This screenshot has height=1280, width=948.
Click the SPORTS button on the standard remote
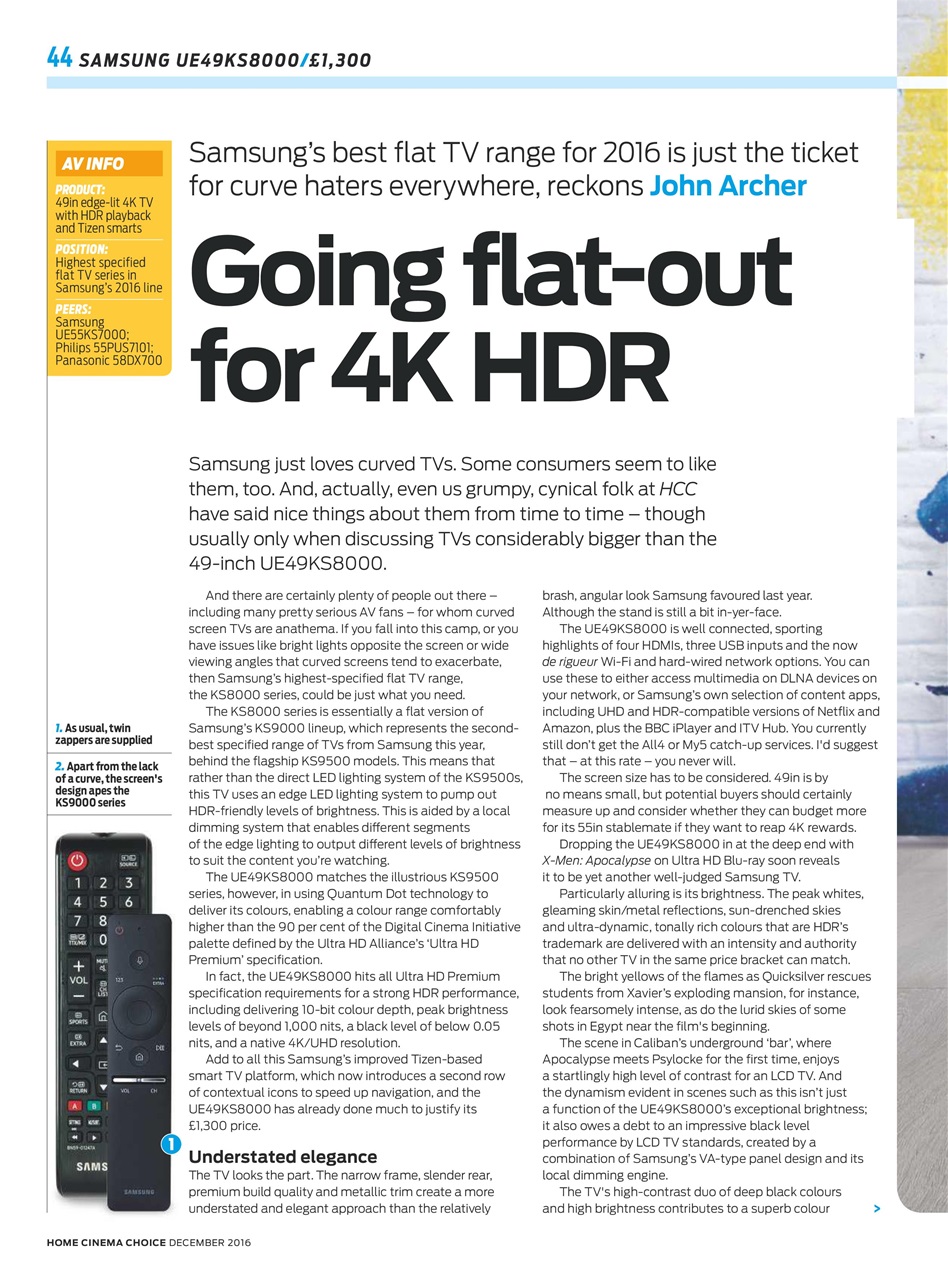tap(78, 1019)
